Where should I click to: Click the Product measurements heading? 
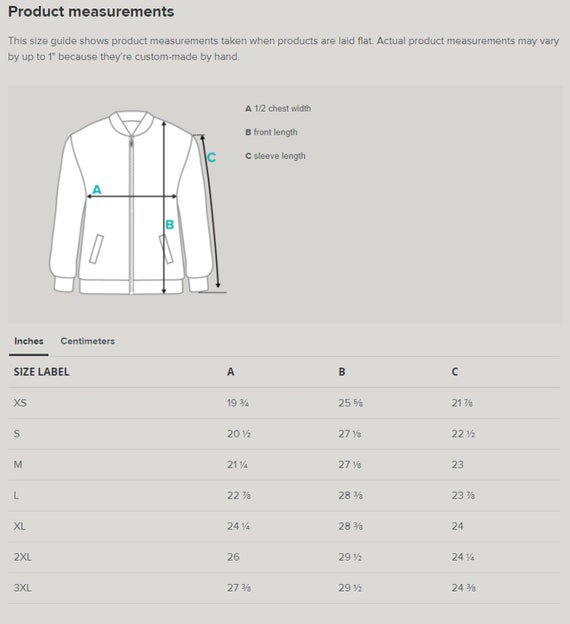tap(91, 12)
